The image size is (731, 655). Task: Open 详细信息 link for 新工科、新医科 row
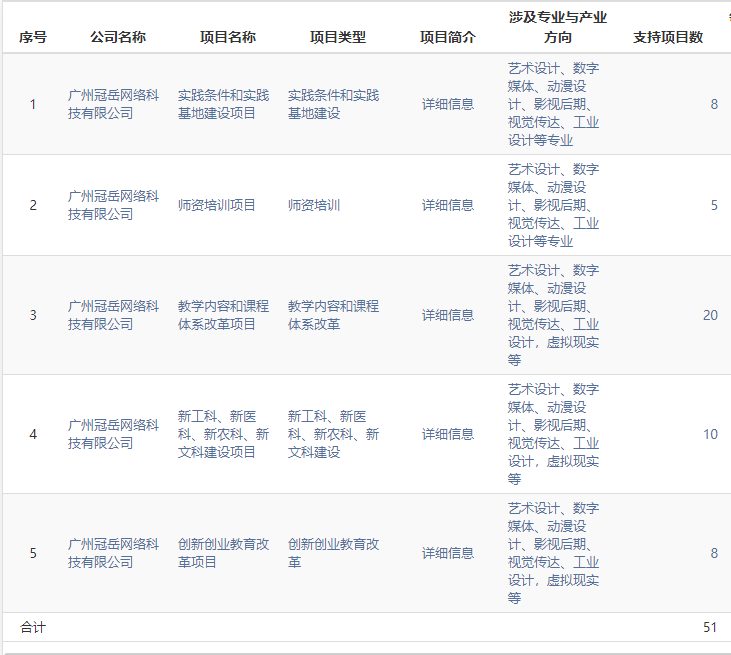tap(448, 434)
